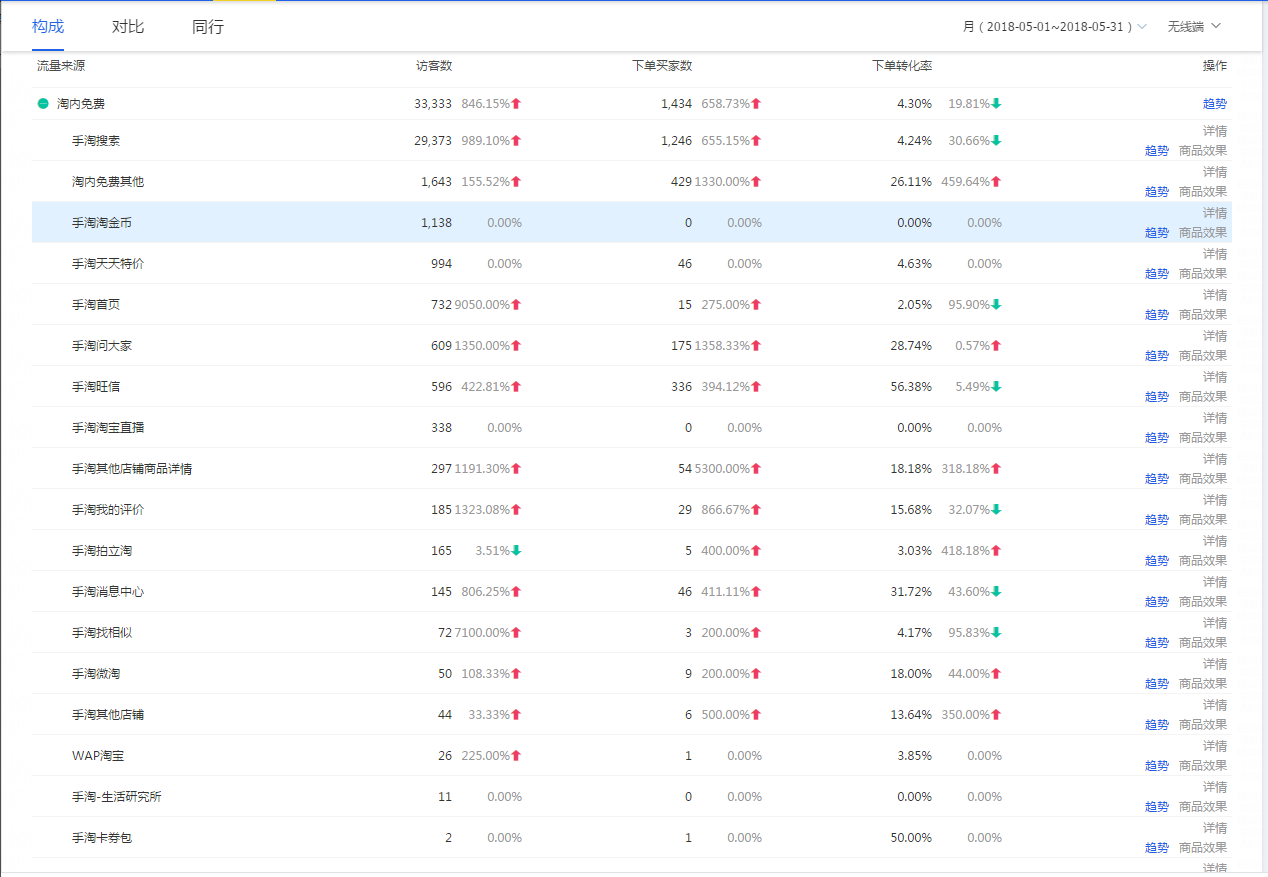Open 趋势 link for 淘内免费 row

[1214, 104]
